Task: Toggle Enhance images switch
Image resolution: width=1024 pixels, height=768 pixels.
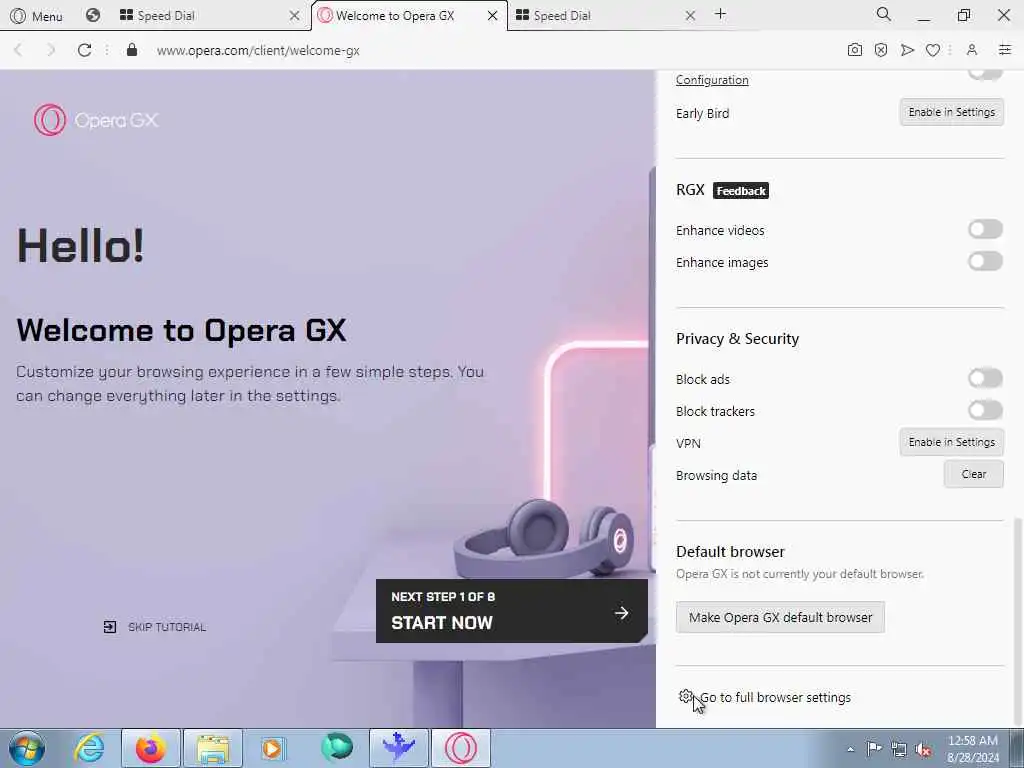Action: [x=985, y=261]
